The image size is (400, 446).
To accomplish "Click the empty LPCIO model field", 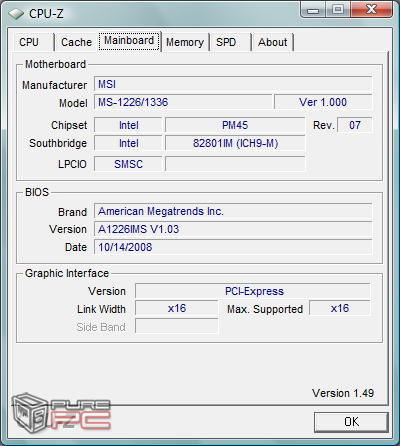I will coord(235,164).
